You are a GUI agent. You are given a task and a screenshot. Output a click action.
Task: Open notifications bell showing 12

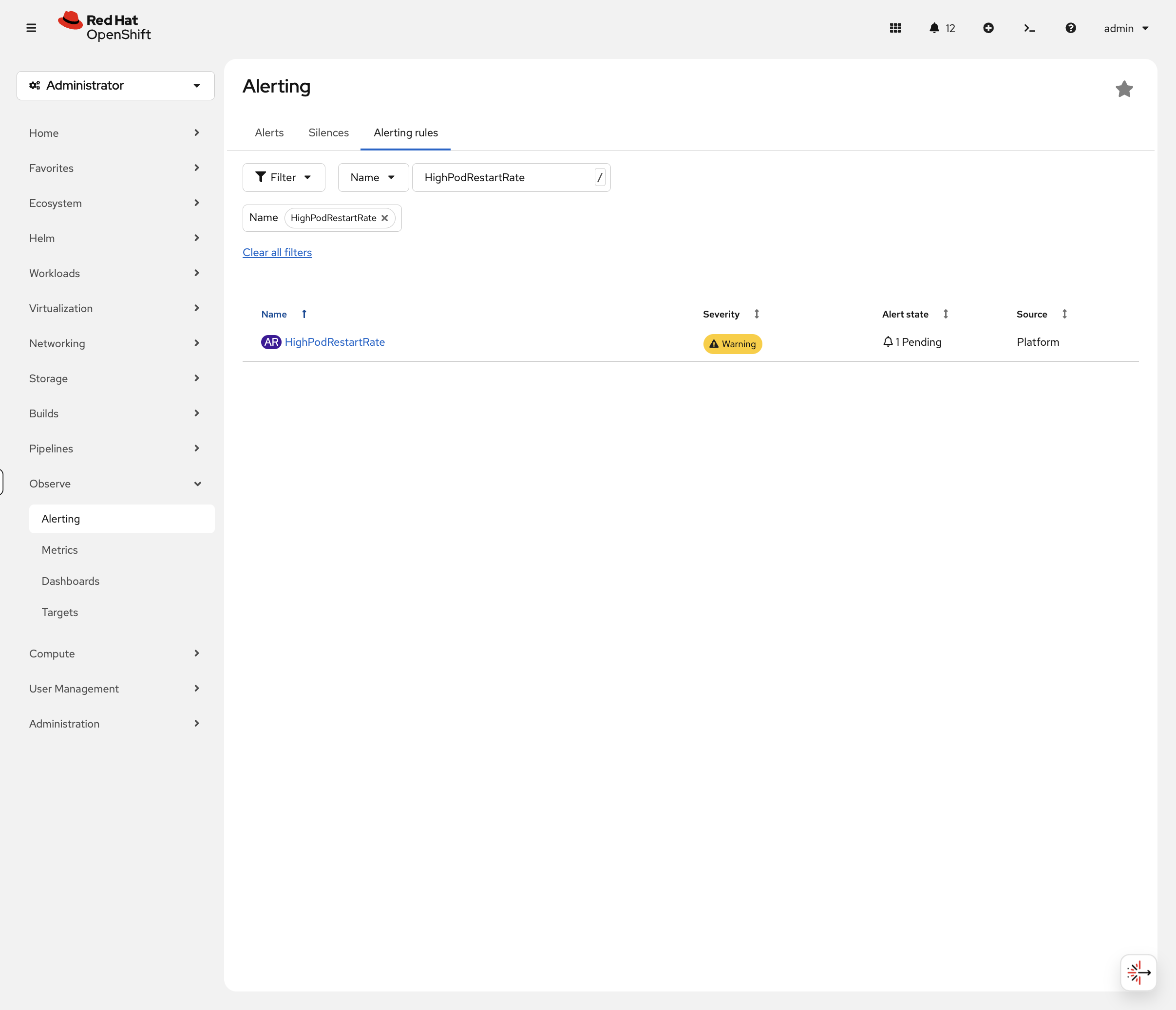point(942,28)
